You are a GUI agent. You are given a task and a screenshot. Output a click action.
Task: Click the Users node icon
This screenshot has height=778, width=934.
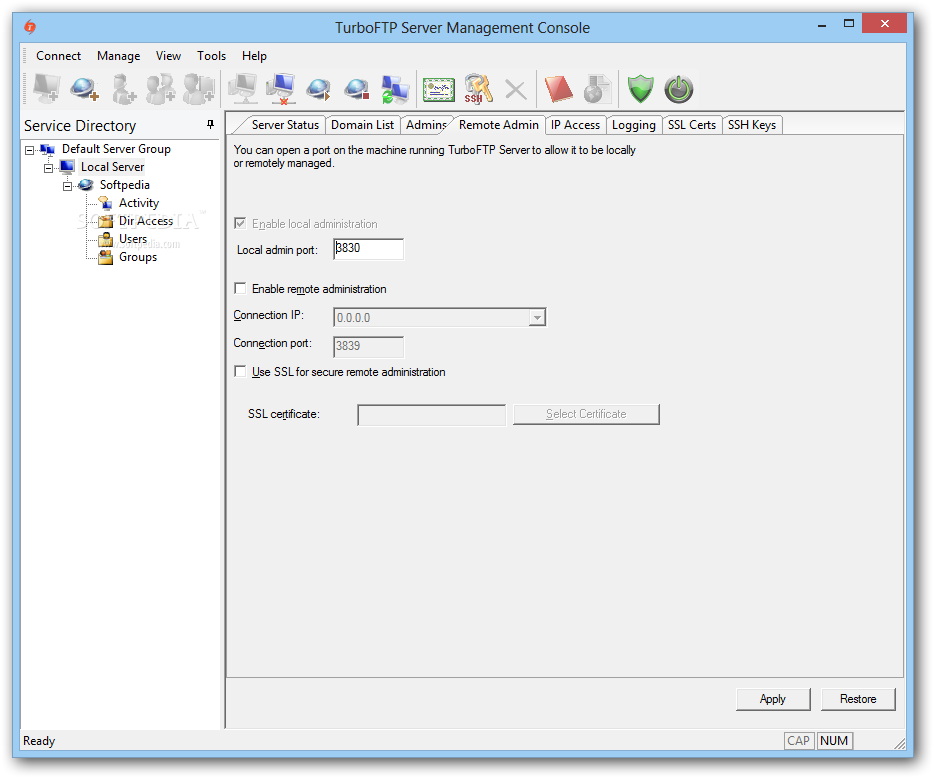pyautogui.click(x=105, y=239)
